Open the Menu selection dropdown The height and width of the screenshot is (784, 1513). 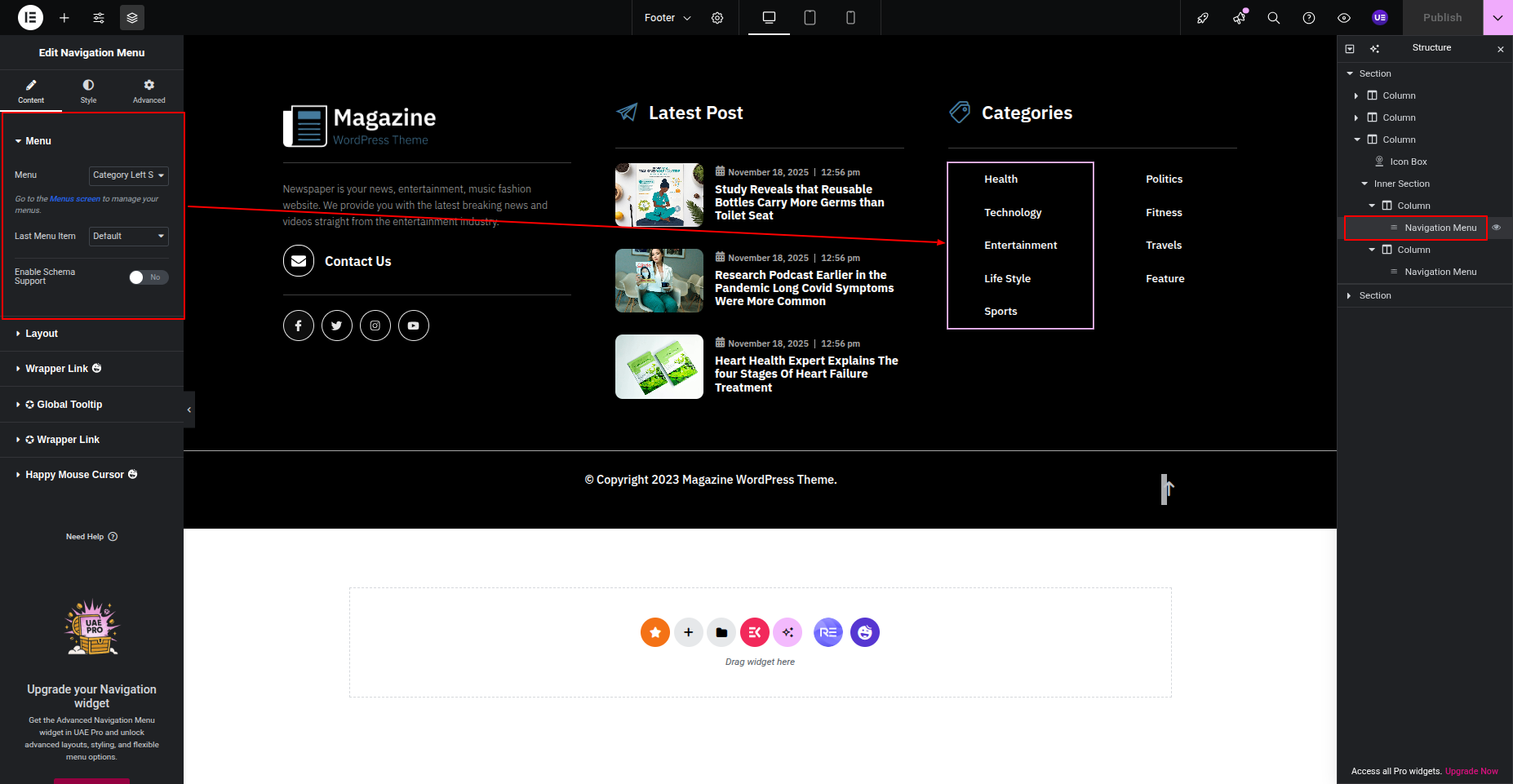[128, 175]
